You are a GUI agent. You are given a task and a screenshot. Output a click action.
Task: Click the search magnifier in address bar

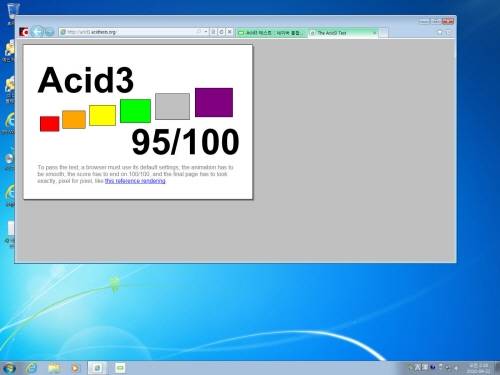(x=199, y=32)
